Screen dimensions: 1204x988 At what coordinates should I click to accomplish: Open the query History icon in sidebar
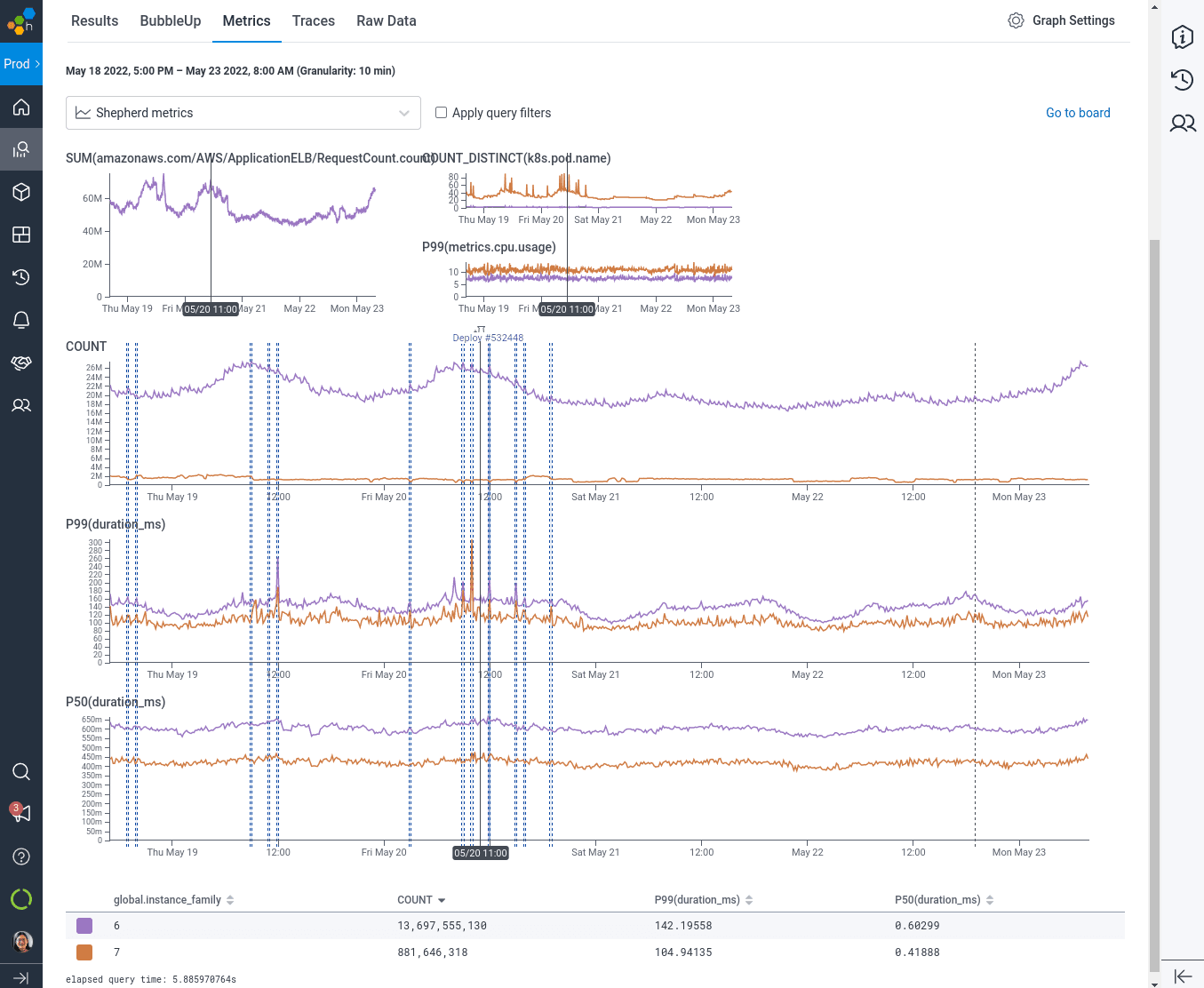pos(21,277)
